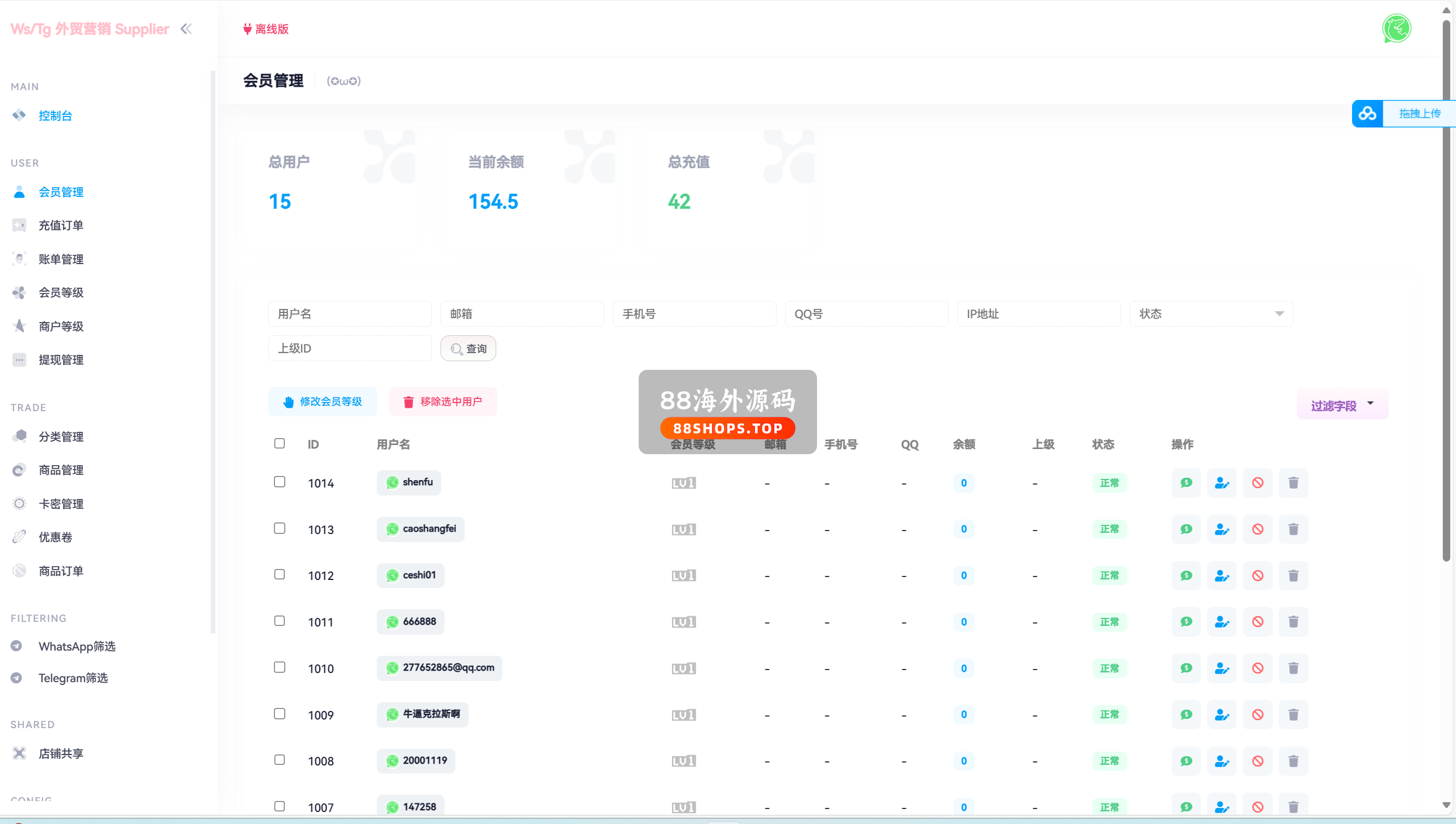Viewport: 1456px width, 824px height.
Task: Click the 移除选中用户 button
Action: 443,401
